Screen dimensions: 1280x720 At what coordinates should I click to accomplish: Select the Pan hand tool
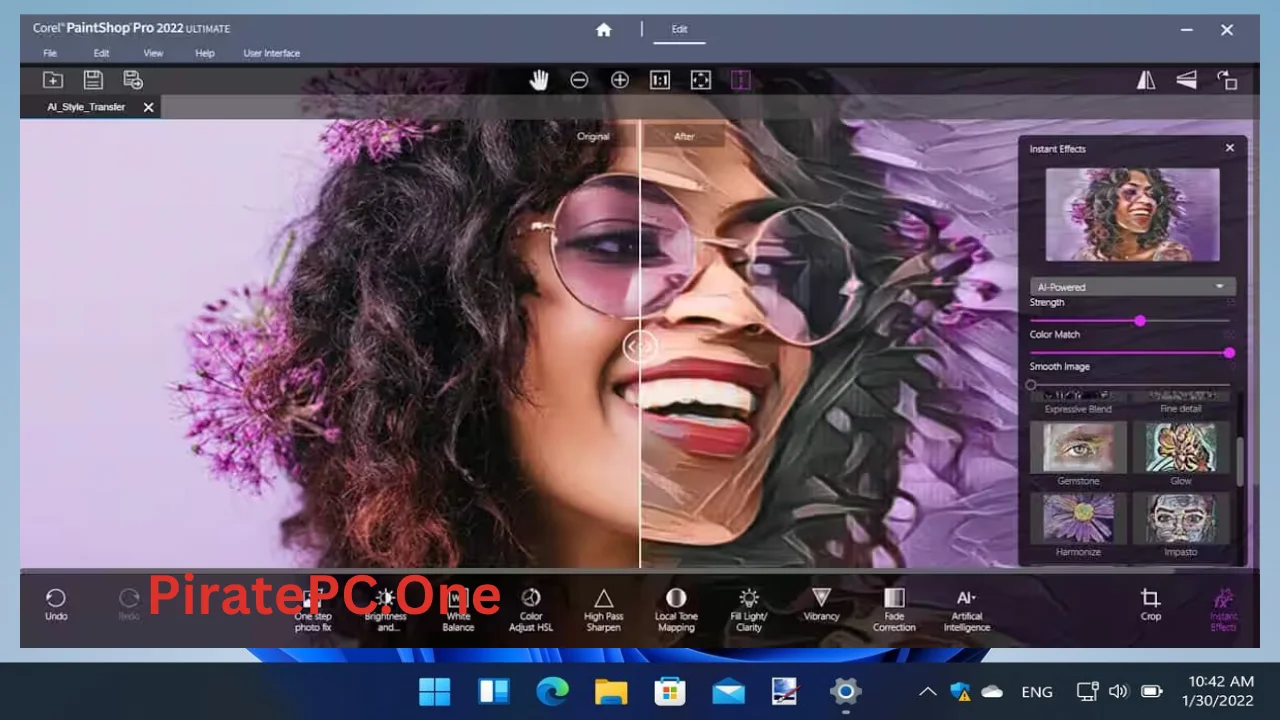[x=539, y=80]
